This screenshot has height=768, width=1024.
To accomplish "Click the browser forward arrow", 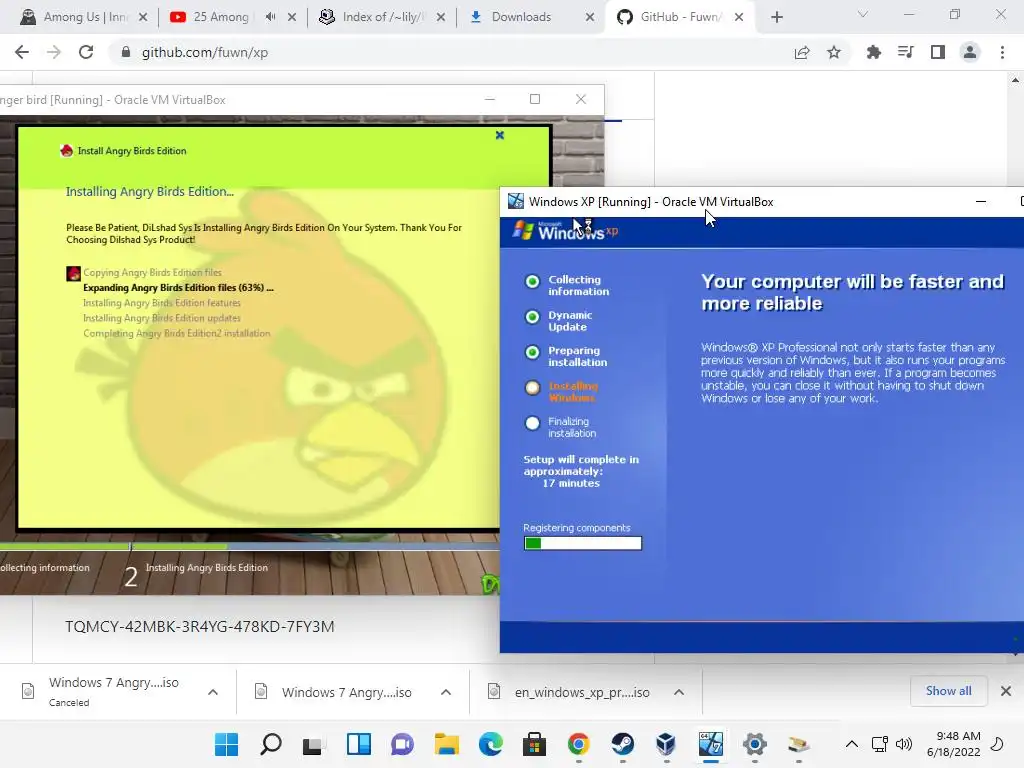I will (54, 52).
